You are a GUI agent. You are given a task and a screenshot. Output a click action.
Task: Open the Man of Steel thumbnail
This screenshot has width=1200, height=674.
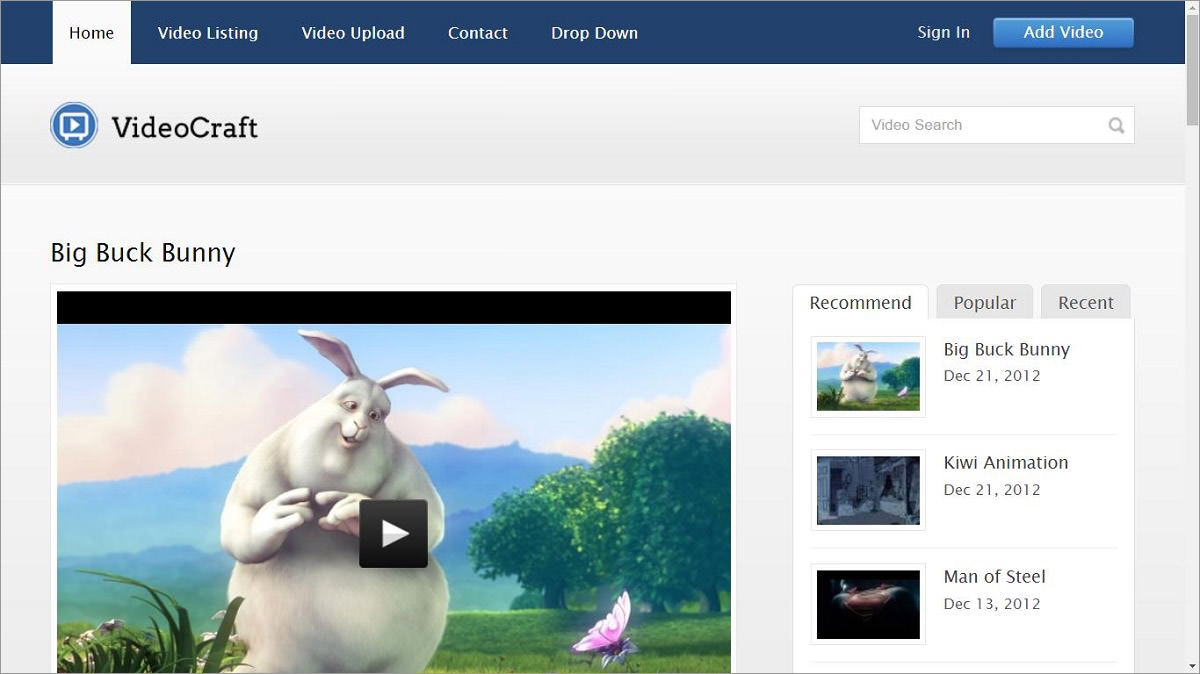868,604
